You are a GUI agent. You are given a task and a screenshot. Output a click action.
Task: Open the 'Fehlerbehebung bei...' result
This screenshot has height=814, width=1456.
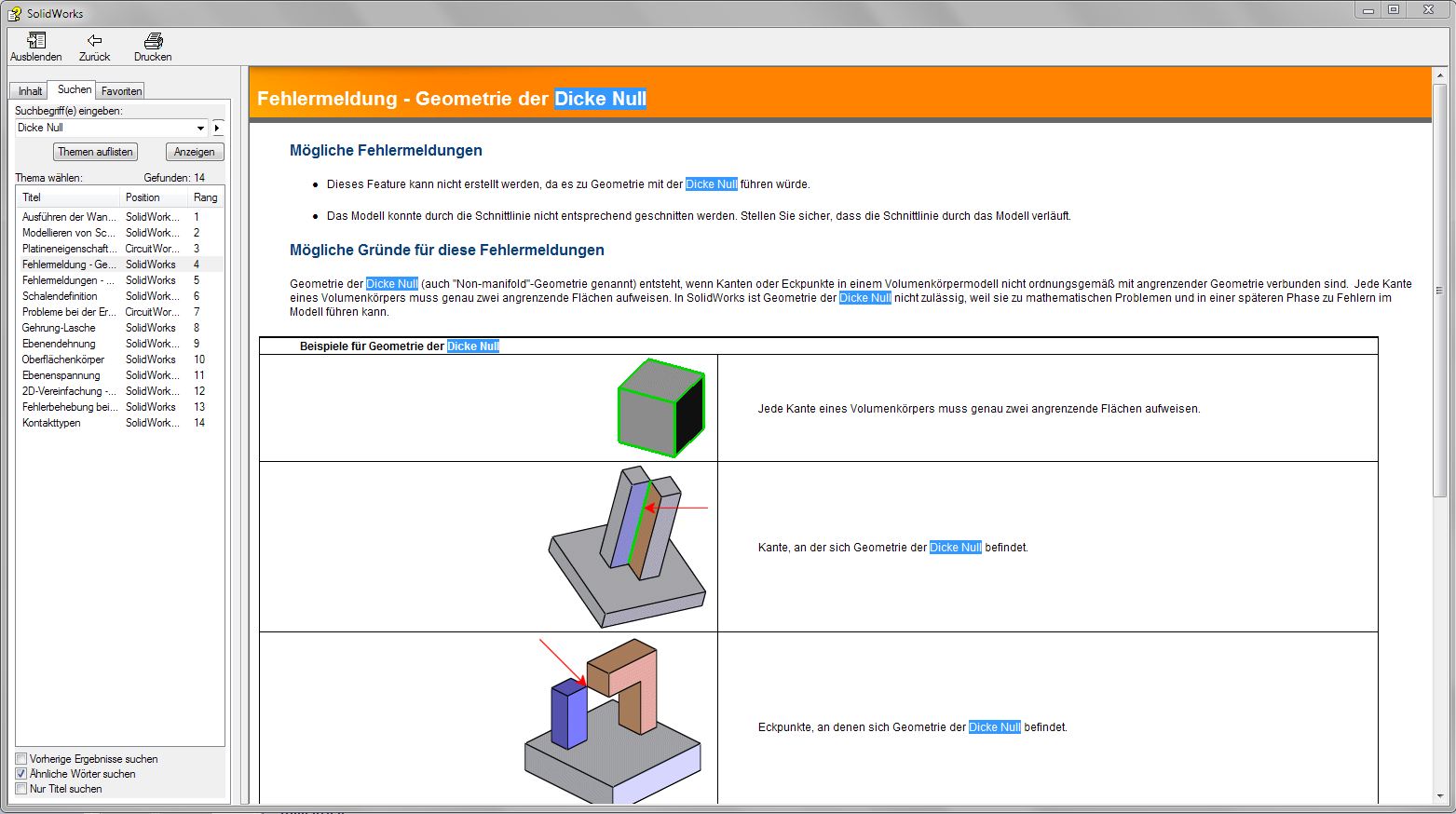(120, 407)
